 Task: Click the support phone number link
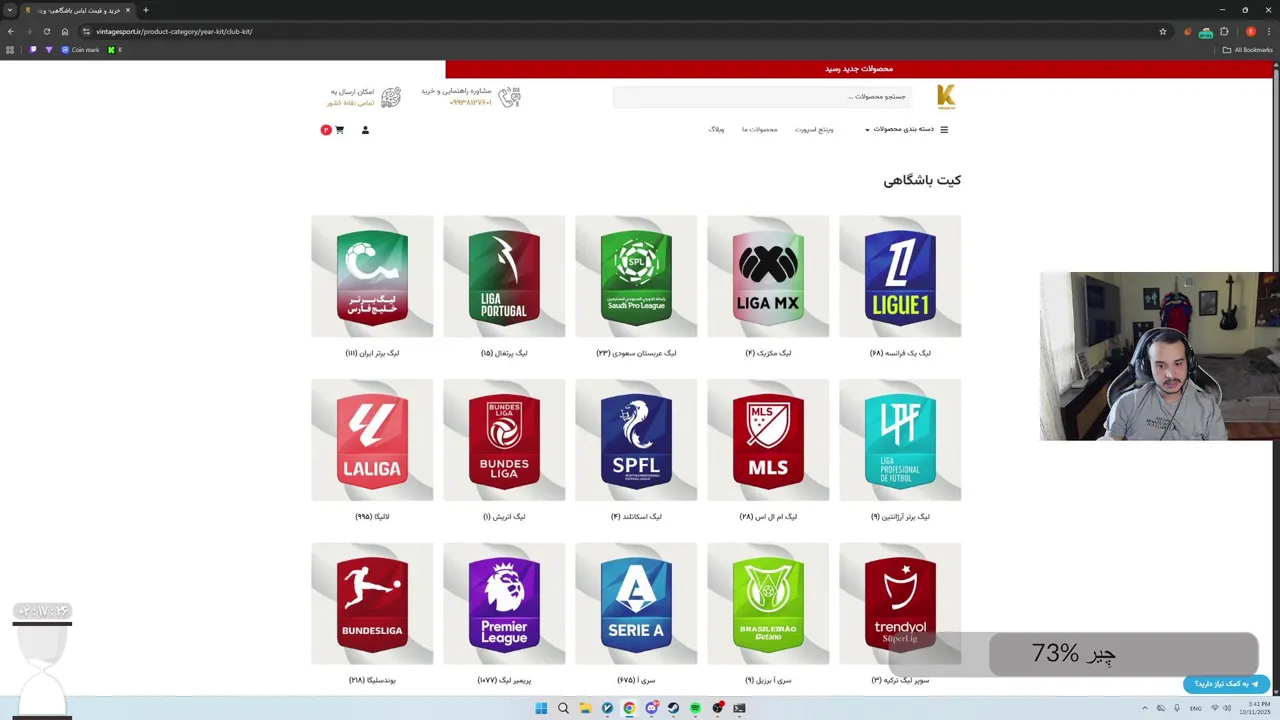click(x=470, y=102)
